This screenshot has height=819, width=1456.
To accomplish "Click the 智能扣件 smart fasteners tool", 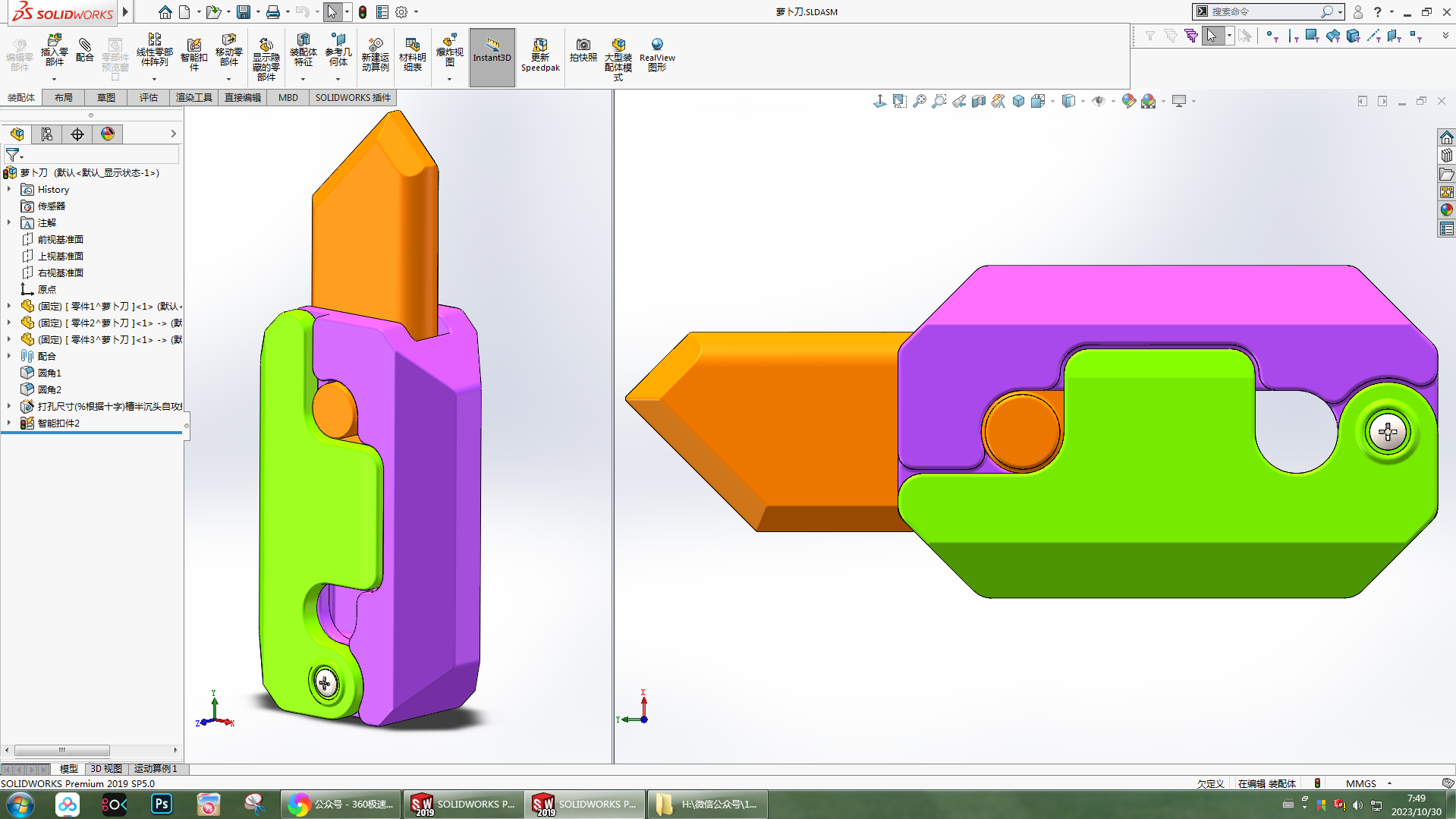I will click(x=193, y=55).
